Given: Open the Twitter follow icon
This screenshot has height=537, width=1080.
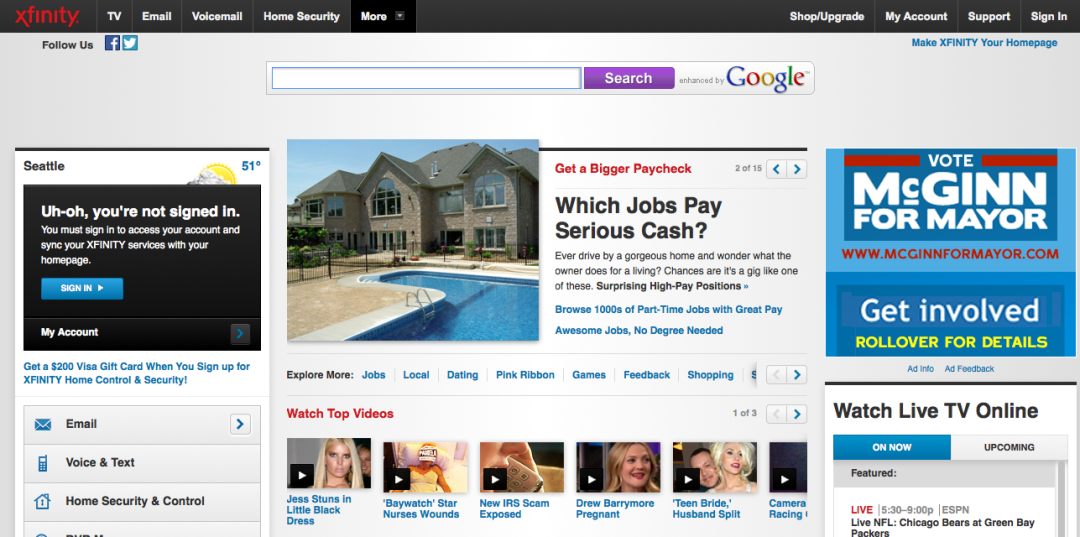Looking at the screenshot, I should point(130,43).
